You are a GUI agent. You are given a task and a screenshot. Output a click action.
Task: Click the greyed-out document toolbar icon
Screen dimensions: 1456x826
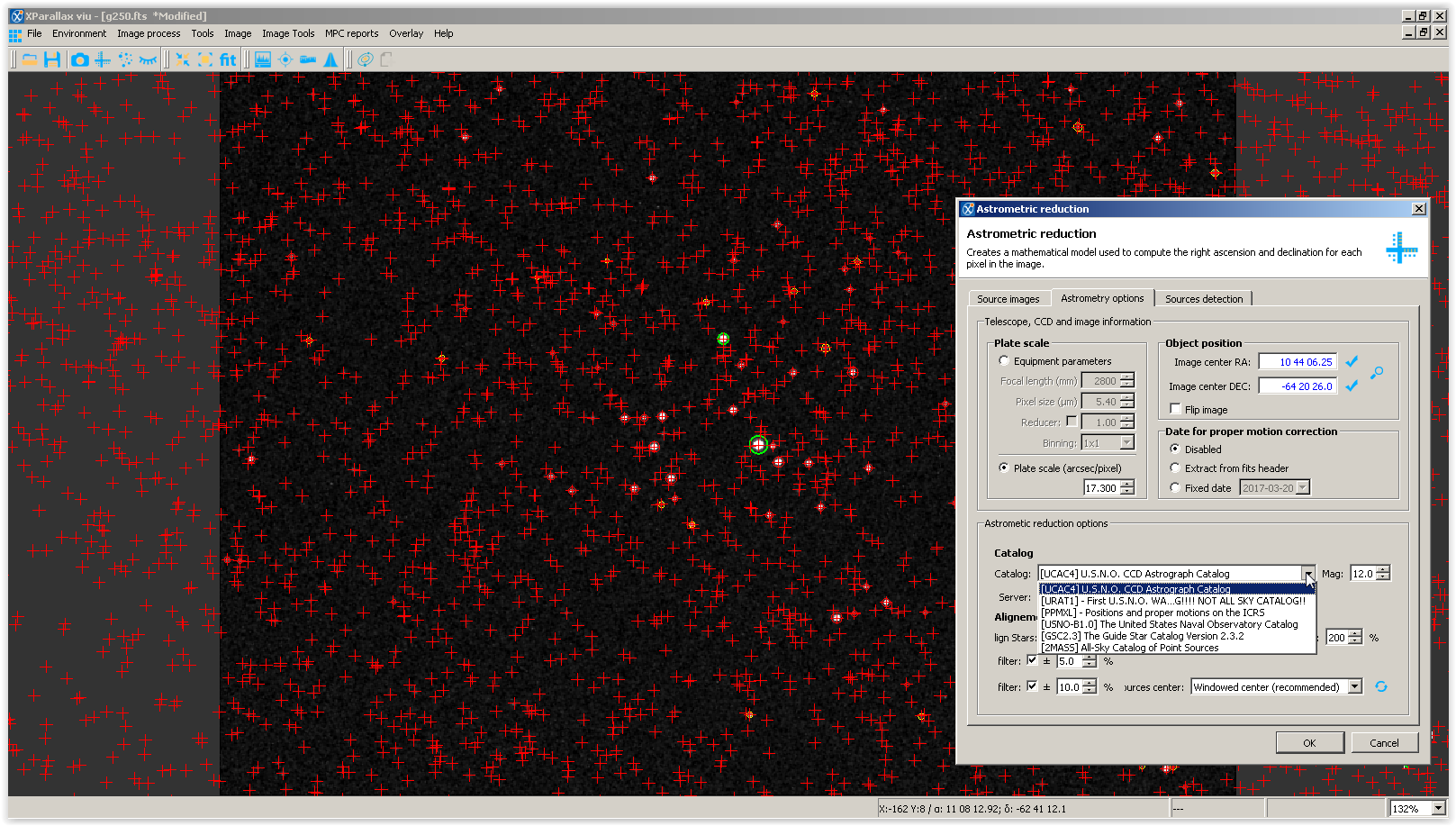[387, 59]
